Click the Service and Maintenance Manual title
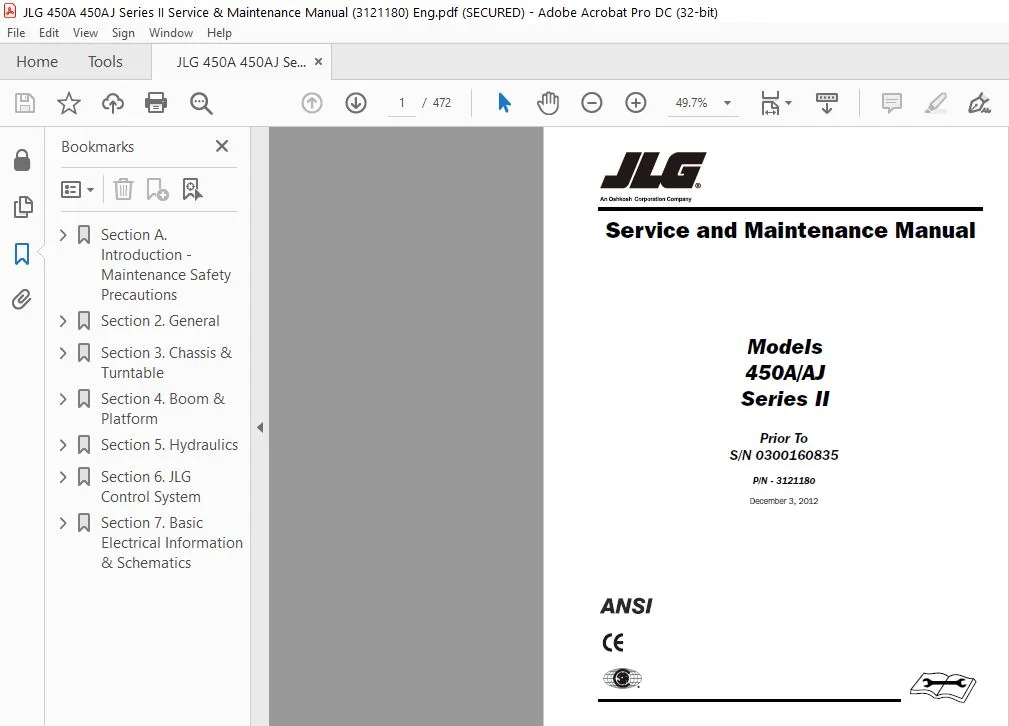This screenshot has width=1009, height=726. pos(790,230)
